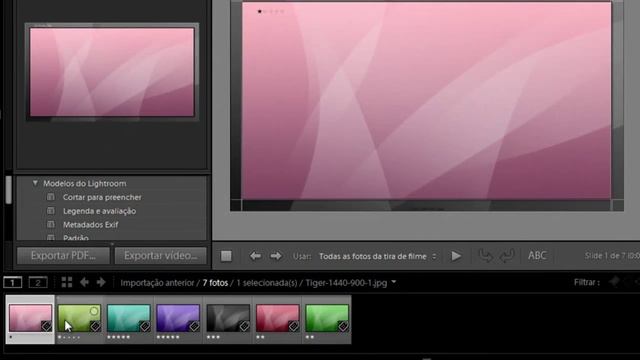Click the stop slideshow square button
Viewport: 640px width, 360px height.
(226, 256)
